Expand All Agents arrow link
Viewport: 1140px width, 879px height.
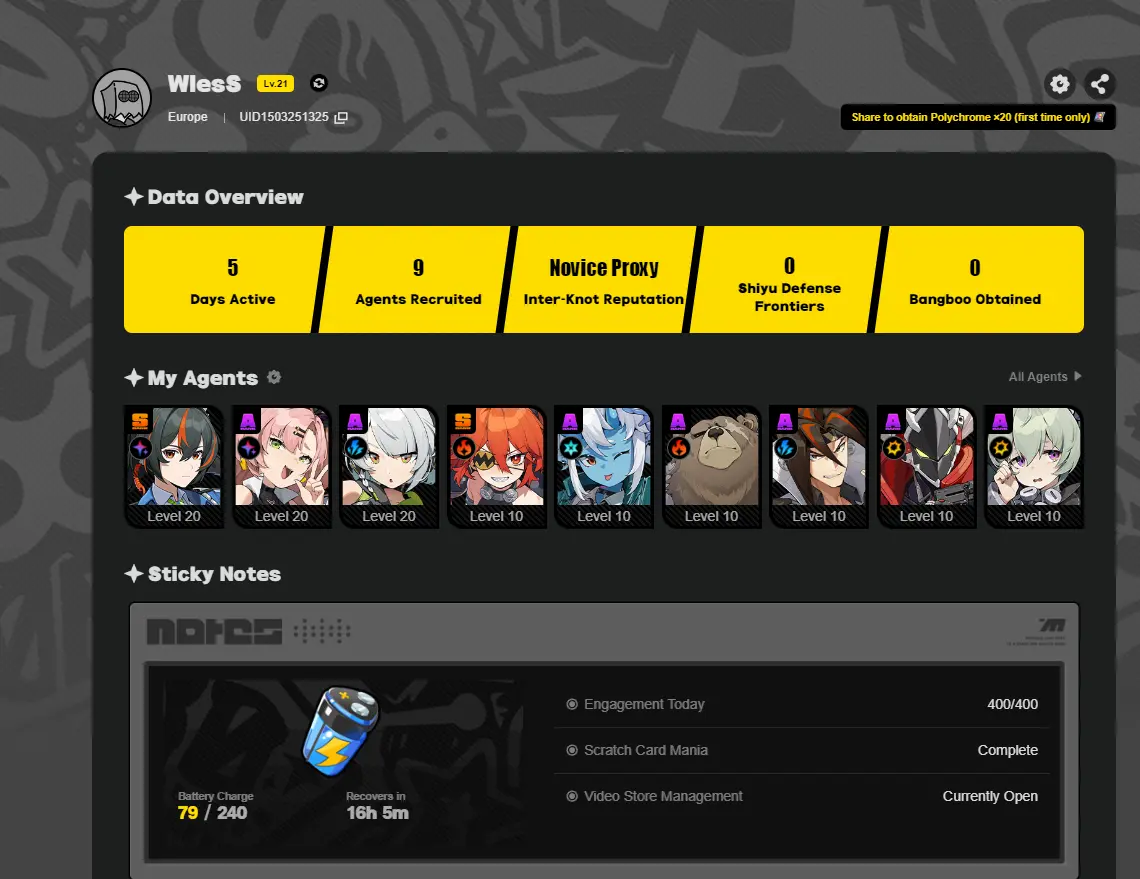[1045, 377]
